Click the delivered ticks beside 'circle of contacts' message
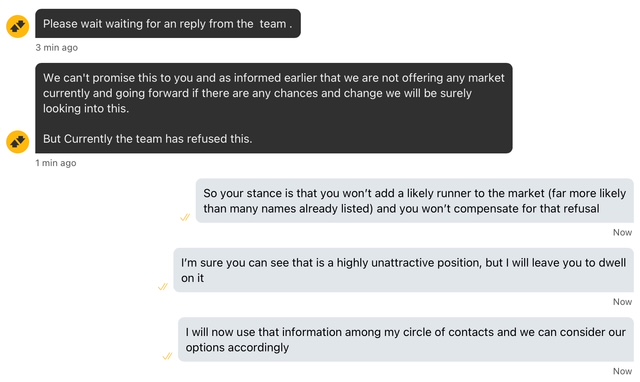This screenshot has height=382, width=640. pyautogui.click(x=167, y=356)
